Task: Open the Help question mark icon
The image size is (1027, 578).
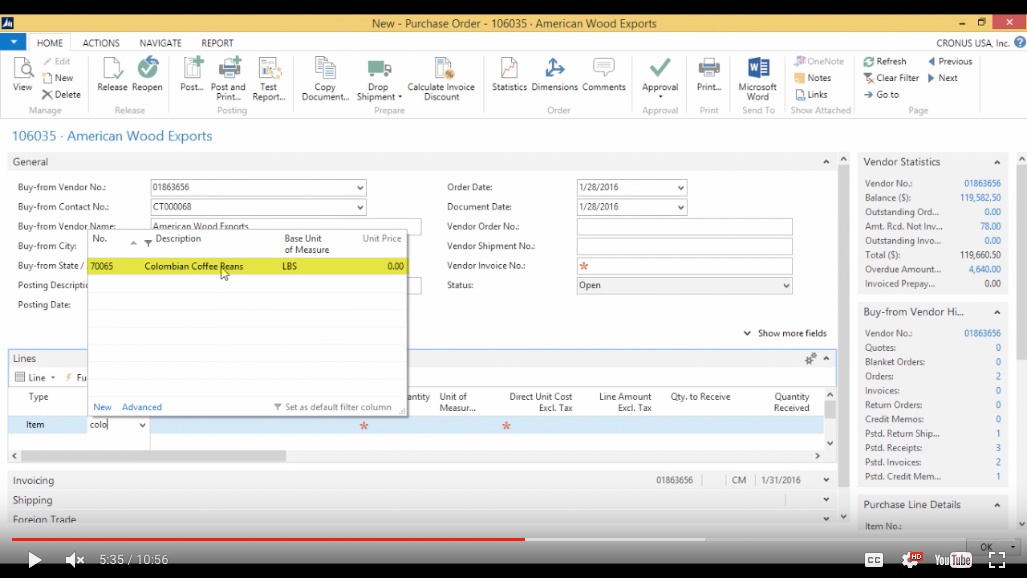Action: coord(1020,43)
